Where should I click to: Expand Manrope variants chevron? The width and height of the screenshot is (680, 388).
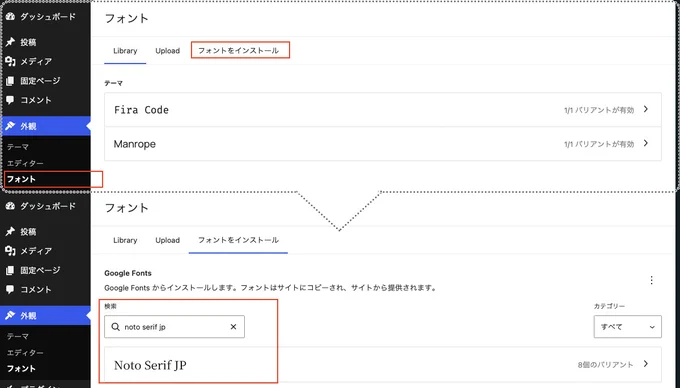(x=646, y=143)
